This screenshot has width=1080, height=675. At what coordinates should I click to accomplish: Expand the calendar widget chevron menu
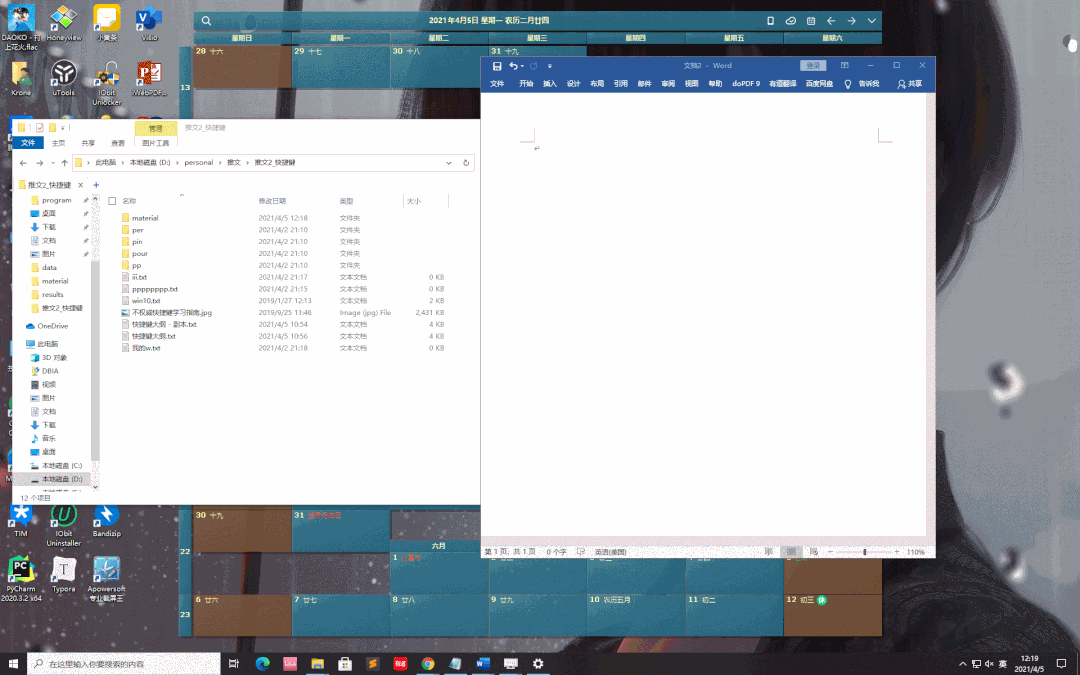pyautogui.click(x=871, y=21)
